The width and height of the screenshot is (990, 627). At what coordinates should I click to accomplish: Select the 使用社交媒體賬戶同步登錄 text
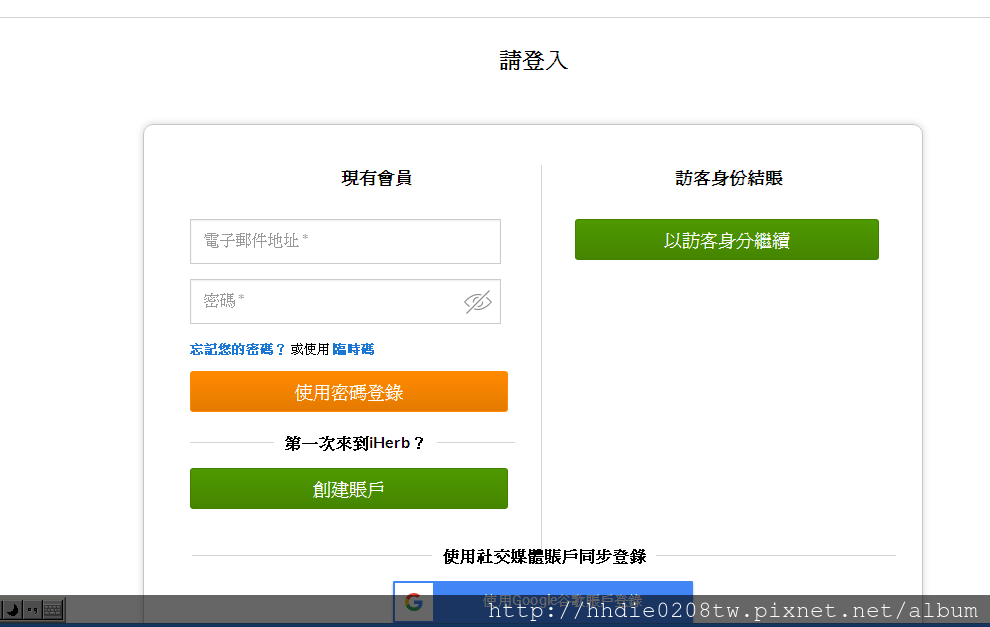tap(544, 556)
